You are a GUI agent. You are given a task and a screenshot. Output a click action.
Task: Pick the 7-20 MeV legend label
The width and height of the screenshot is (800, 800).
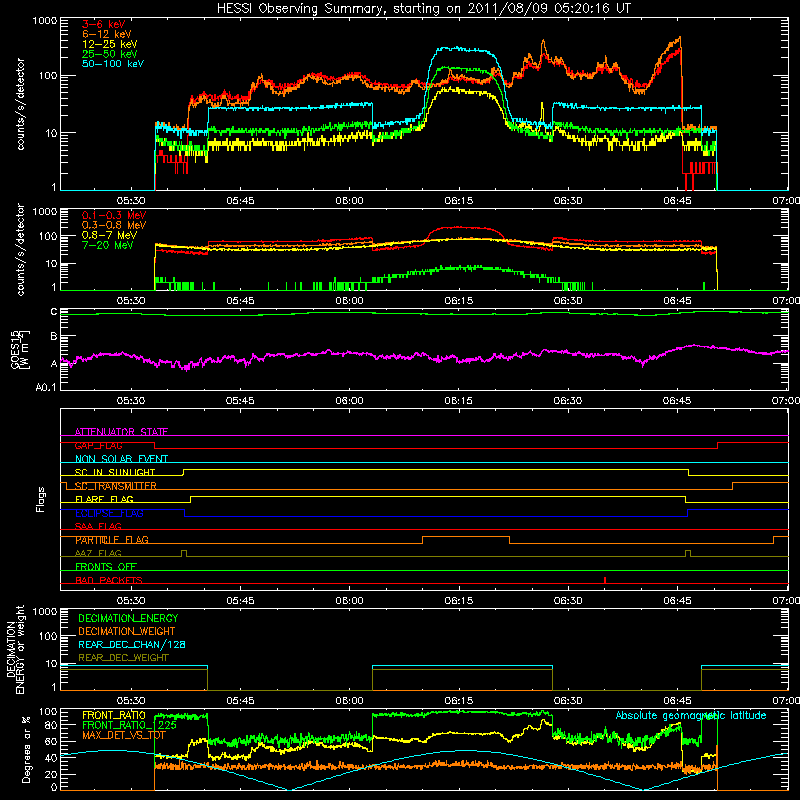tap(108, 245)
